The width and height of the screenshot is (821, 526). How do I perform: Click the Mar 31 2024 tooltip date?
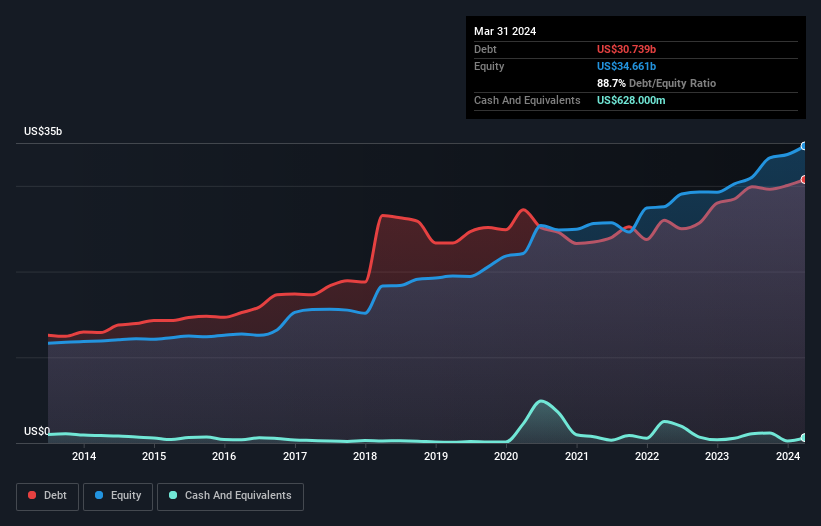pos(505,31)
